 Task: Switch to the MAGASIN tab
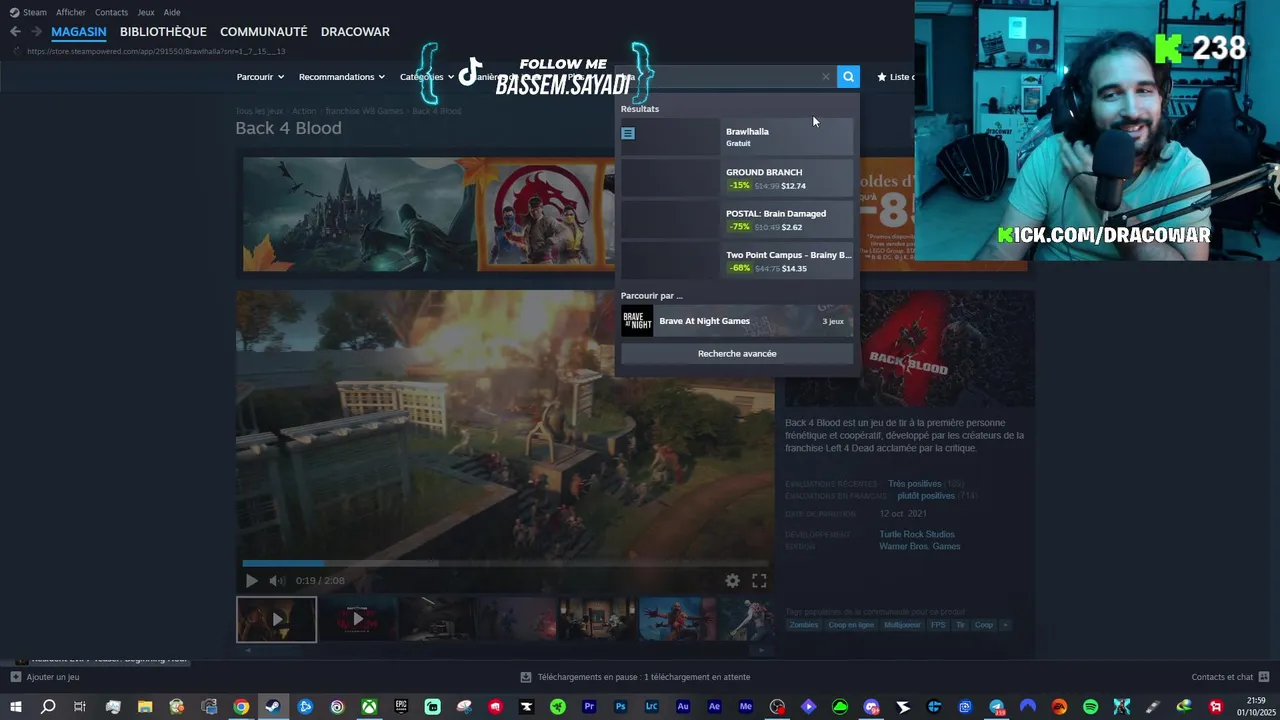[x=79, y=32]
